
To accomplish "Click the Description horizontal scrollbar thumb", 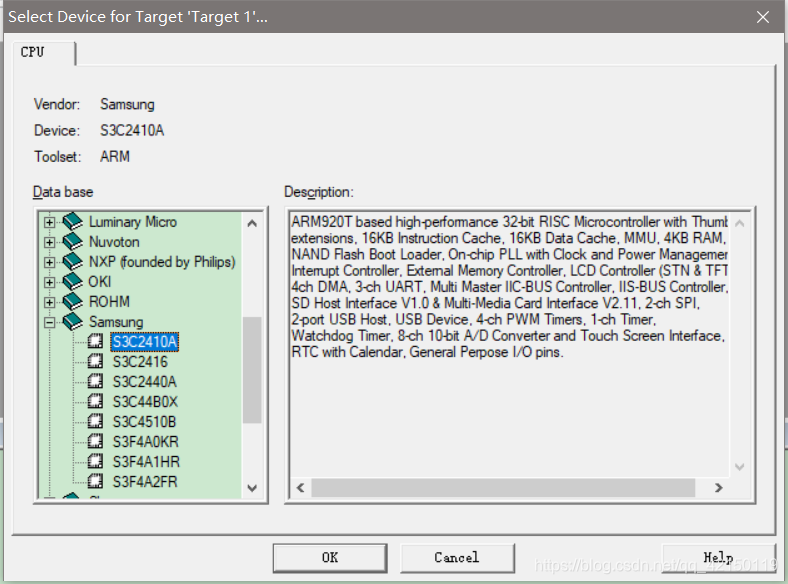I will coord(503,488).
